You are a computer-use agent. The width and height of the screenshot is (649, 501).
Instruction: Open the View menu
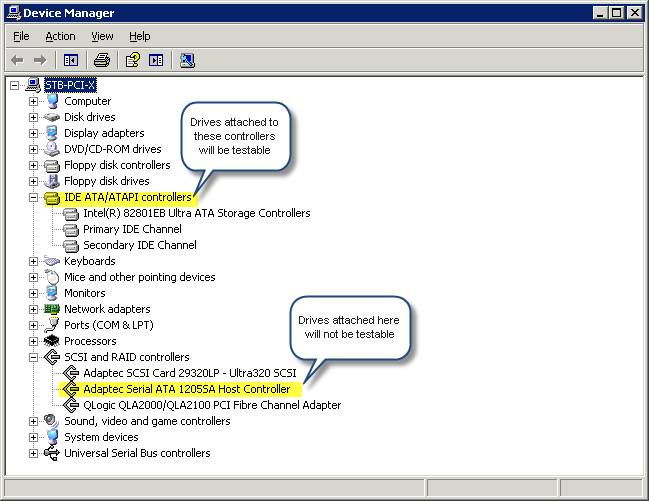pos(102,36)
